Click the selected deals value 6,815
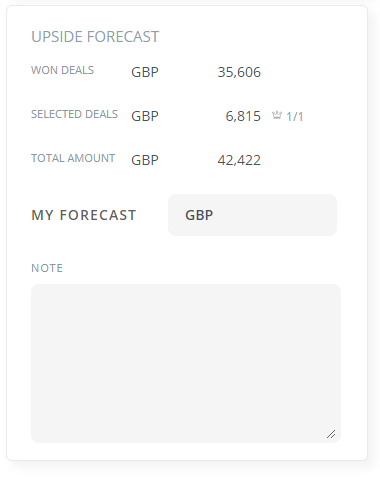Image resolution: width=380 pixels, height=484 pixels. click(243, 116)
